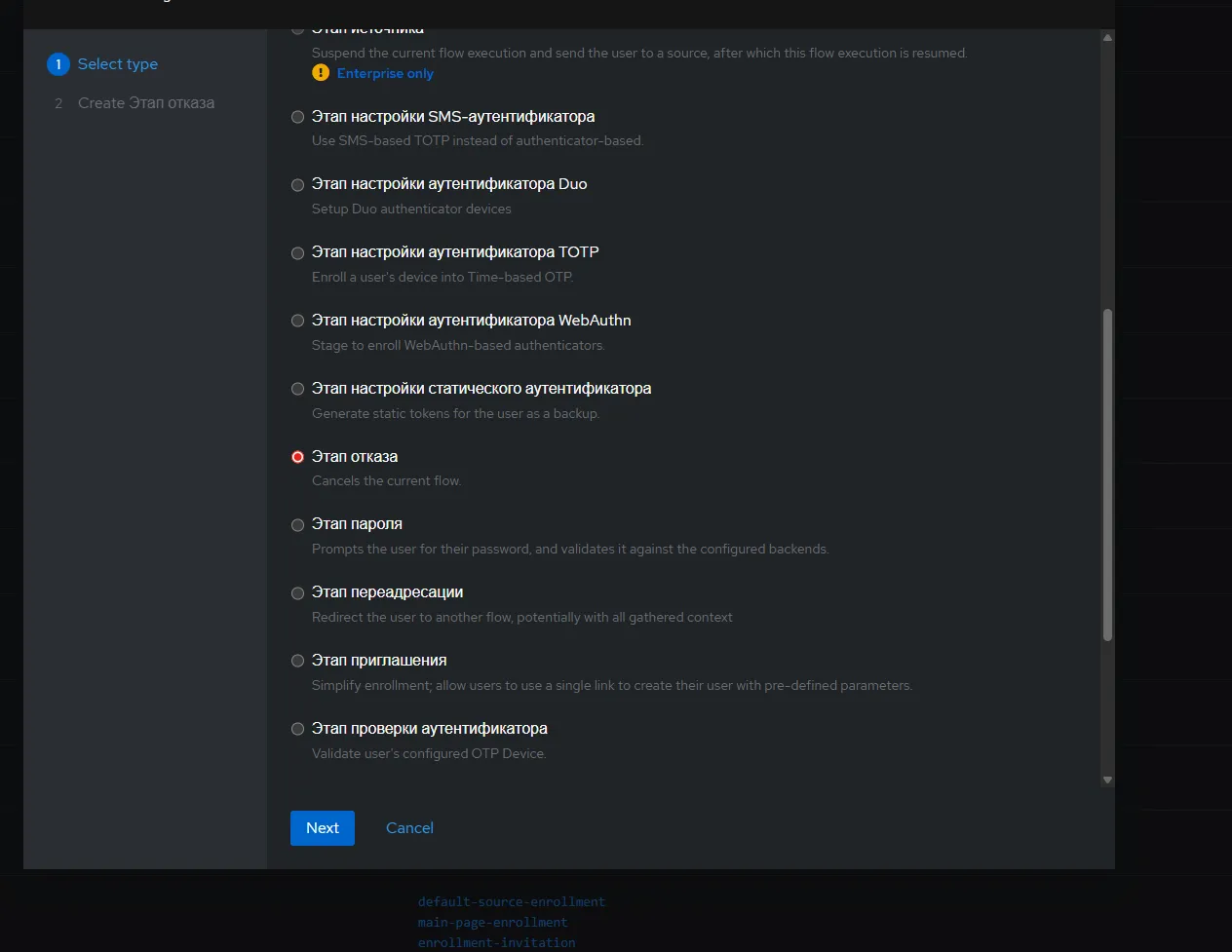Viewport: 1232px width, 952px height.
Task: Select the SMS authenticator setup stage radio
Action: (x=298, y=117)
